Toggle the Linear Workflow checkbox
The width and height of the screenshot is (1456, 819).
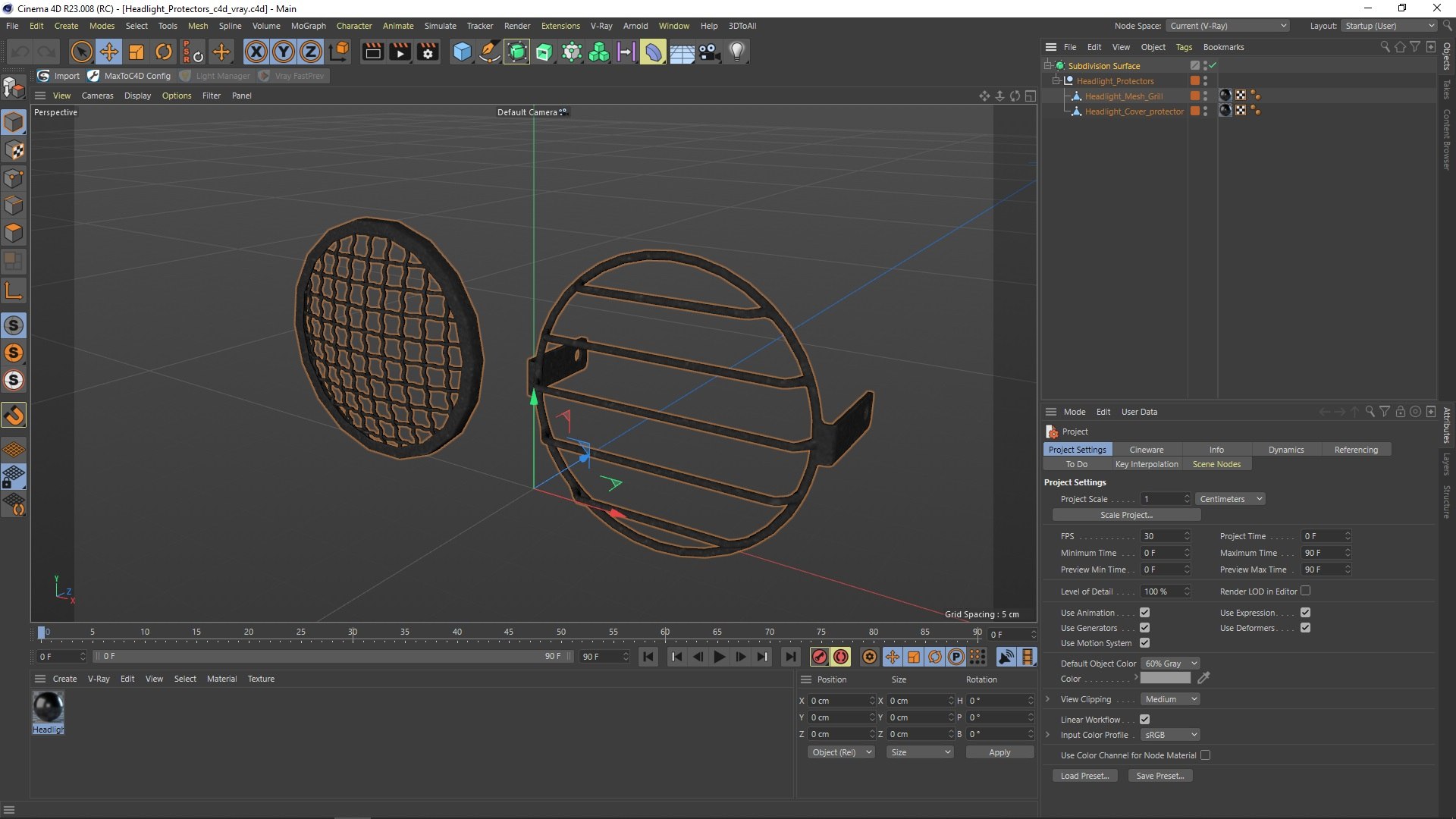(x=1144, y=720)
